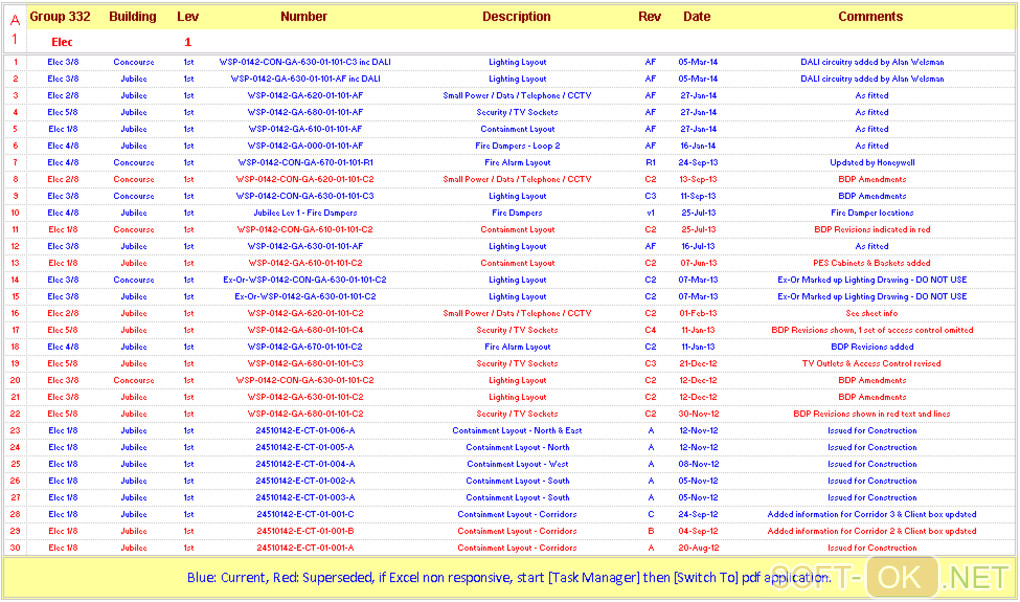This screenshot has height=602, width=1020.
Task: Open drawing WSP-0142-GA-620-01-101-AF
Action: point(305,96)
